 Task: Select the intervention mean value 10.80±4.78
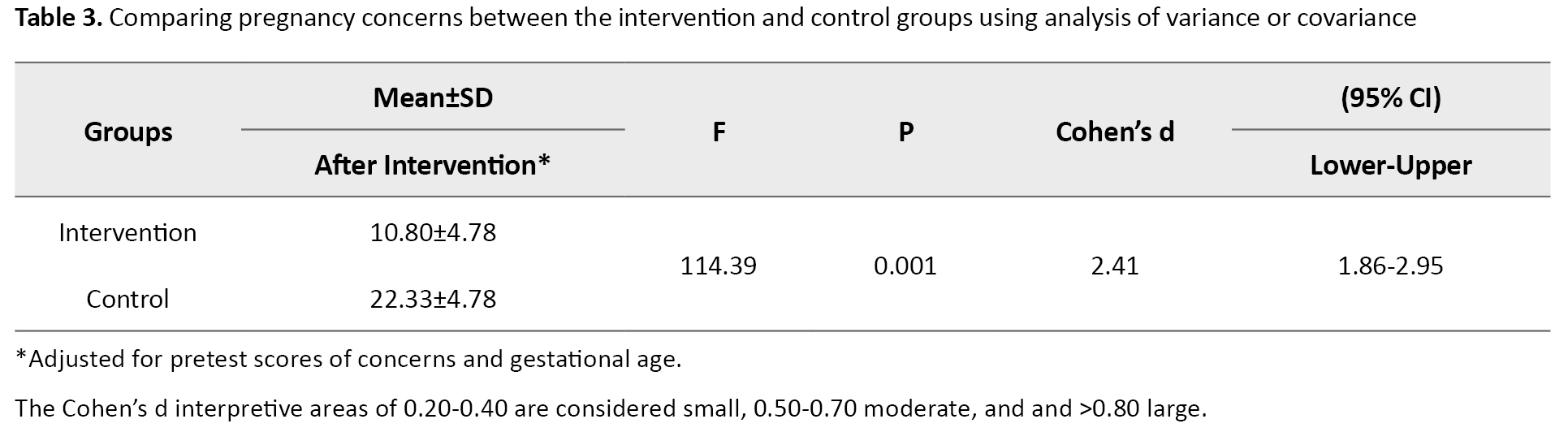tap(433, 233)
